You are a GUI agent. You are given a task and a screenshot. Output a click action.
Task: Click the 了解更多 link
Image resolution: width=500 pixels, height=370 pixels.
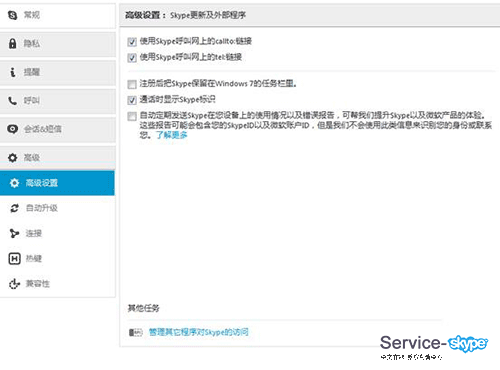tap(172, 135)
